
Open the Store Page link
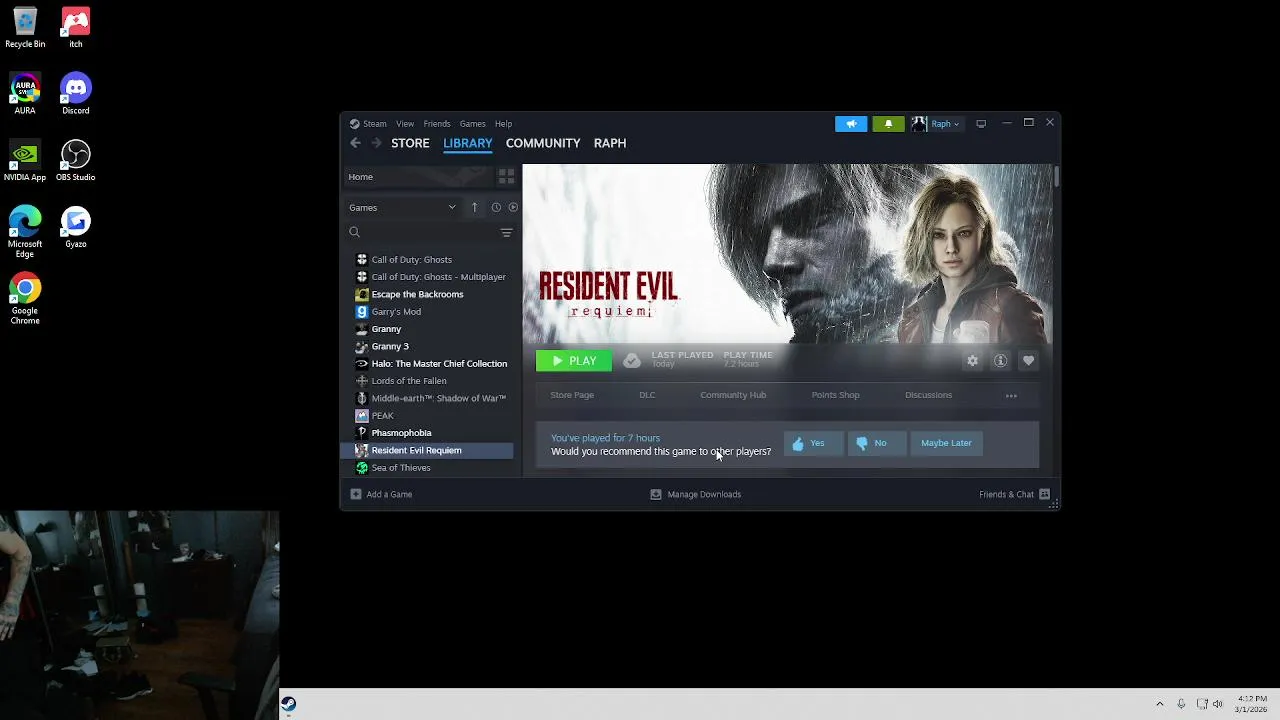[572, 395]
